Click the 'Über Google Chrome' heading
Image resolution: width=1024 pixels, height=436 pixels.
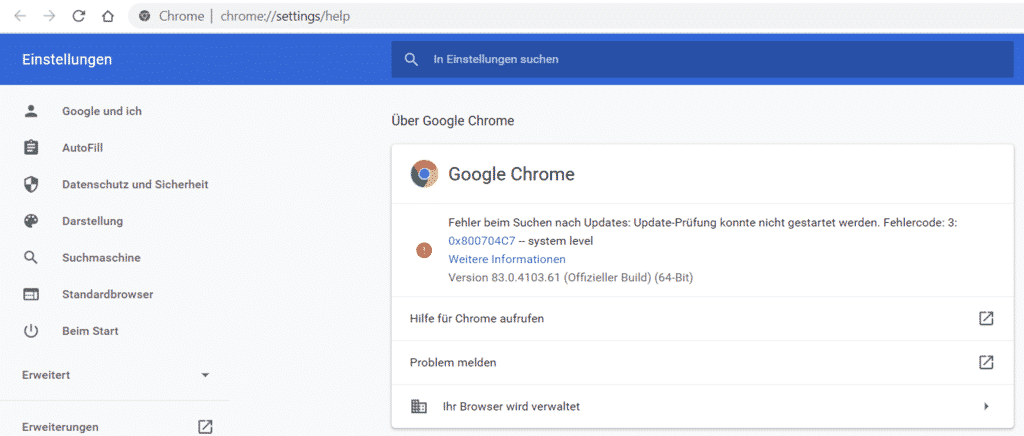click(453, 121)
